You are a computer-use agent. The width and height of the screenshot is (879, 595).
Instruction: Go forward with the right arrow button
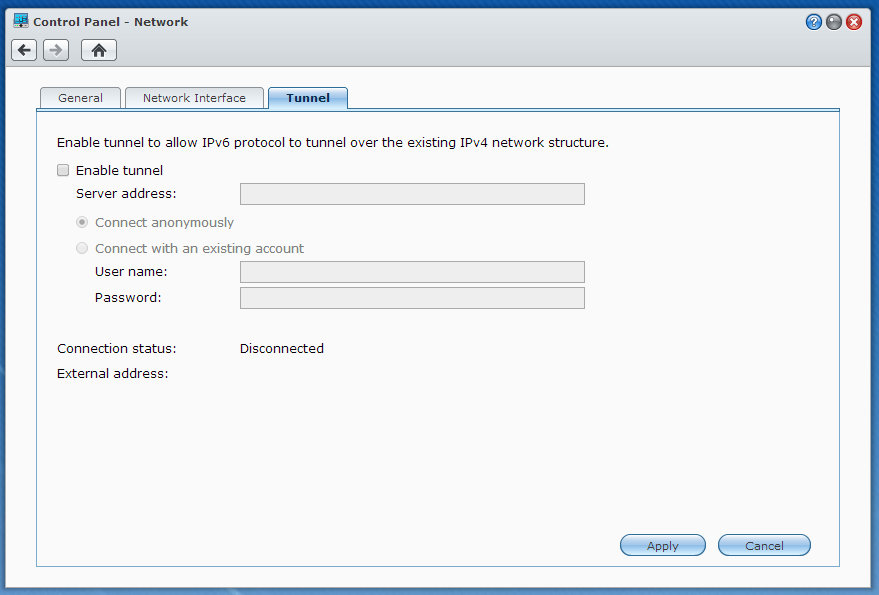tap(56, 50)
